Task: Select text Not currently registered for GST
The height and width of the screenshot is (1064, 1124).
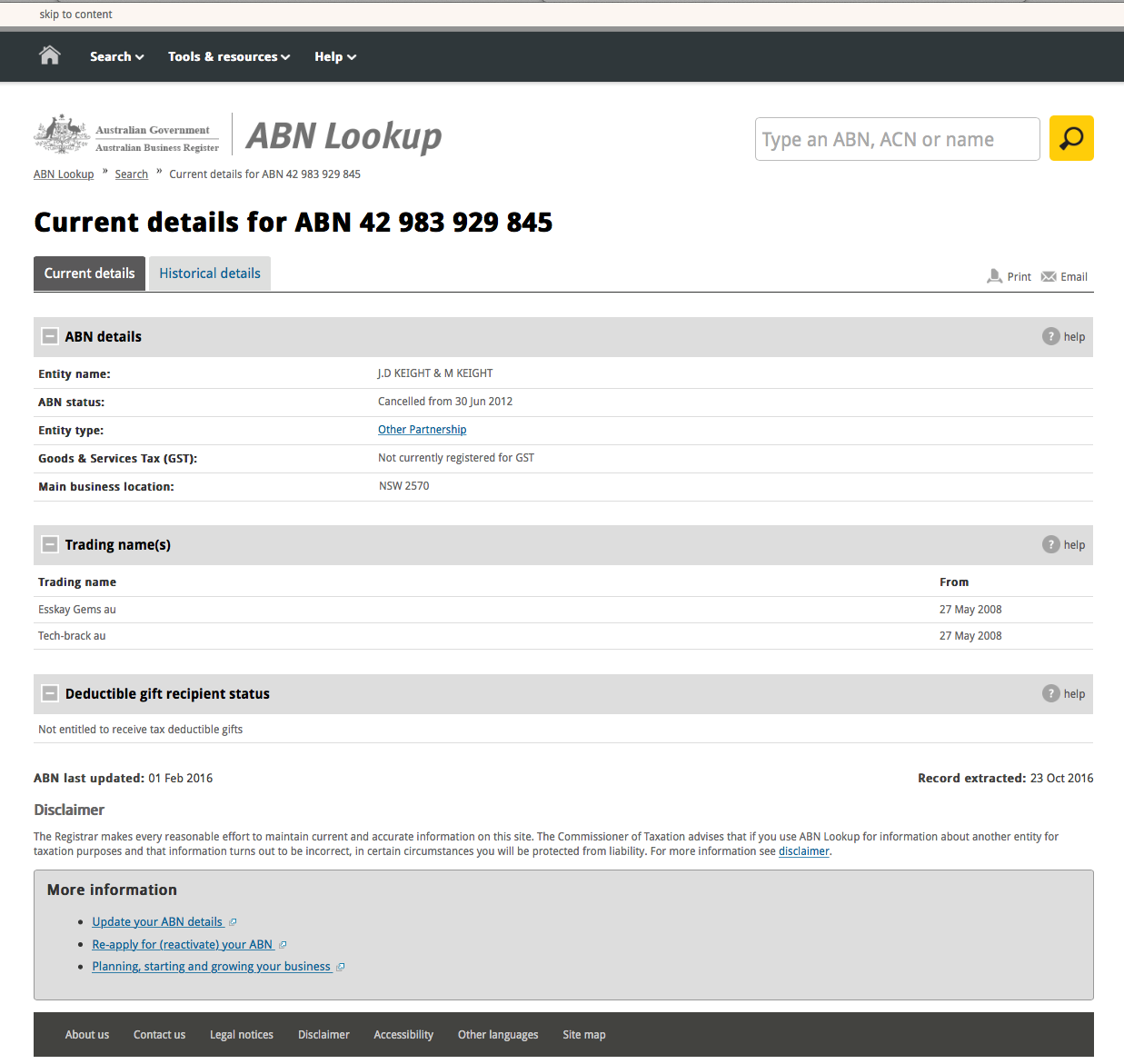Action: point(456,458)
